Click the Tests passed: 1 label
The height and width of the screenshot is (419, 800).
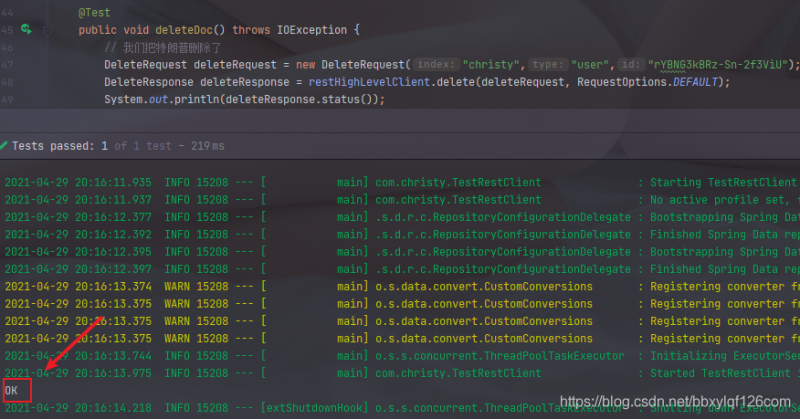click(x=60, y=146)
